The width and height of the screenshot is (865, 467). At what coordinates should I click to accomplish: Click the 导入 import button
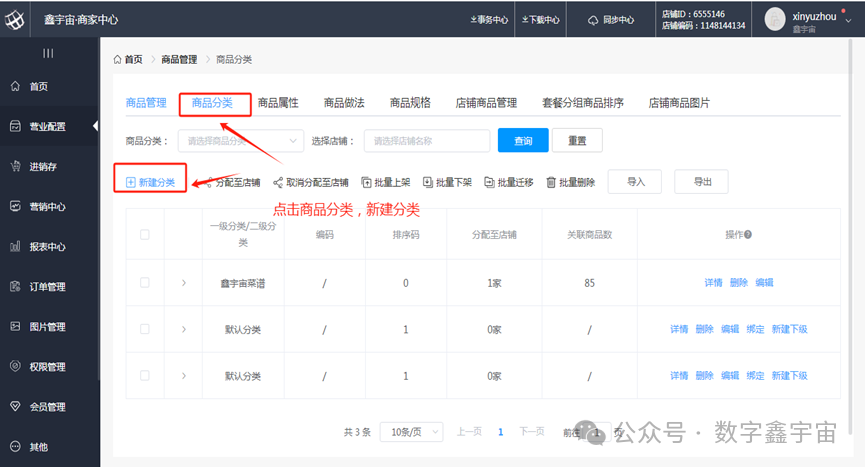[635, 182]
